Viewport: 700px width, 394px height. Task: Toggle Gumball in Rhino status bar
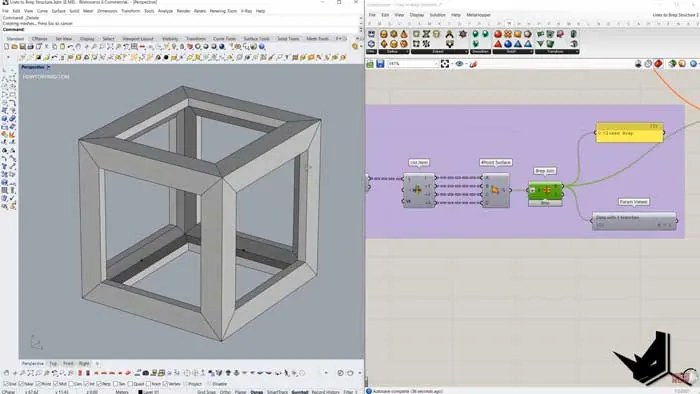(300, 392)
